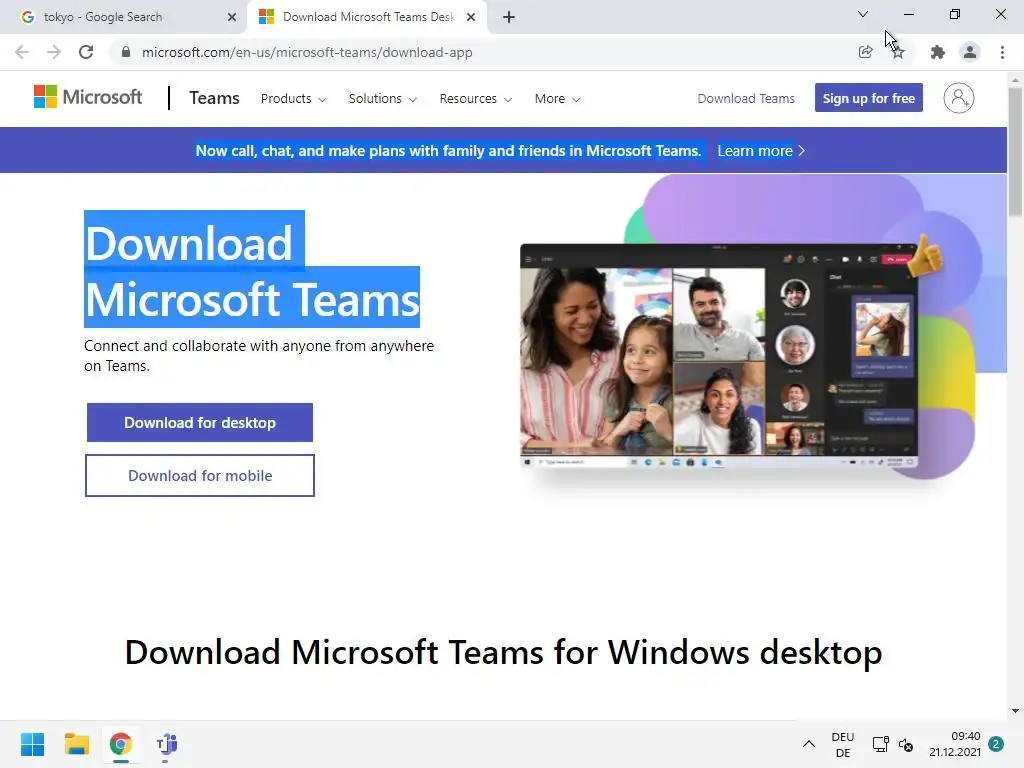
Task: Click 'Download Microsoft Teams for Windows desktop' heading
Action: point(504,652)
